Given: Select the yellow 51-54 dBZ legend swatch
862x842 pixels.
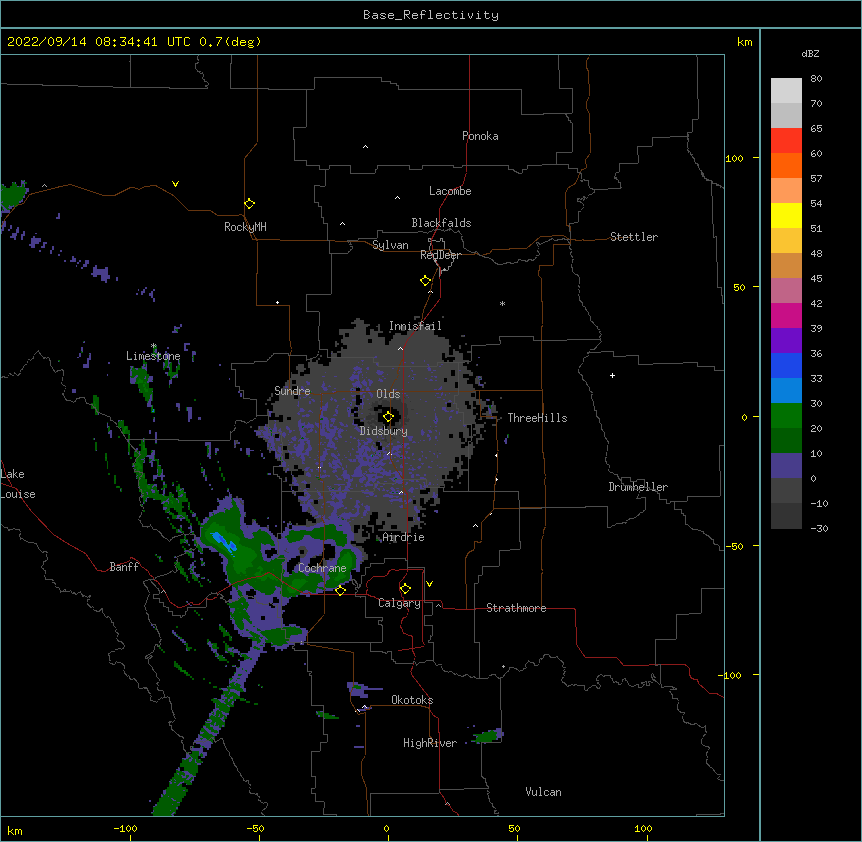Looking at the screenshot, I should tap(786, 215).
